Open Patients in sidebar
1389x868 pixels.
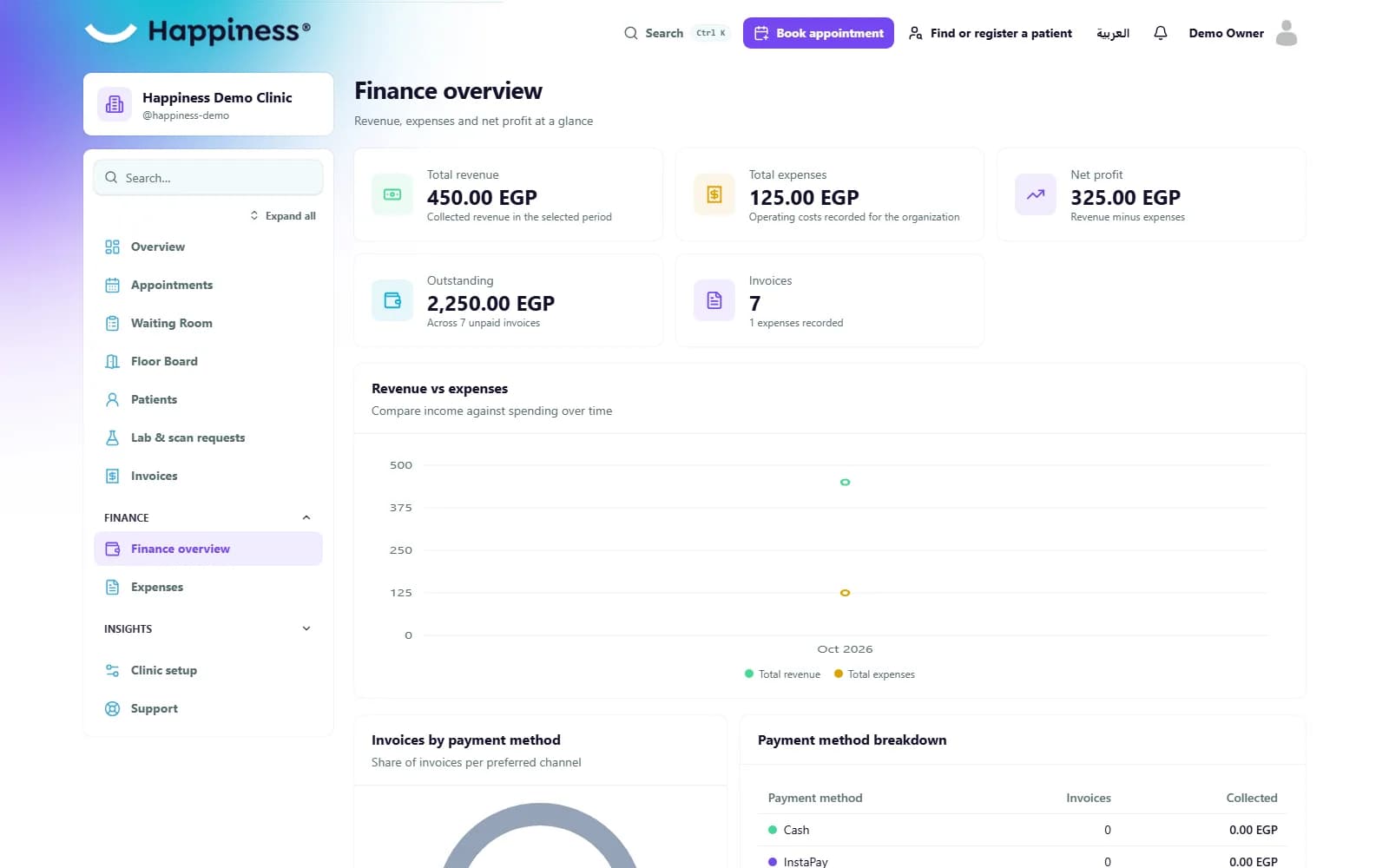(x=208, y=399)
